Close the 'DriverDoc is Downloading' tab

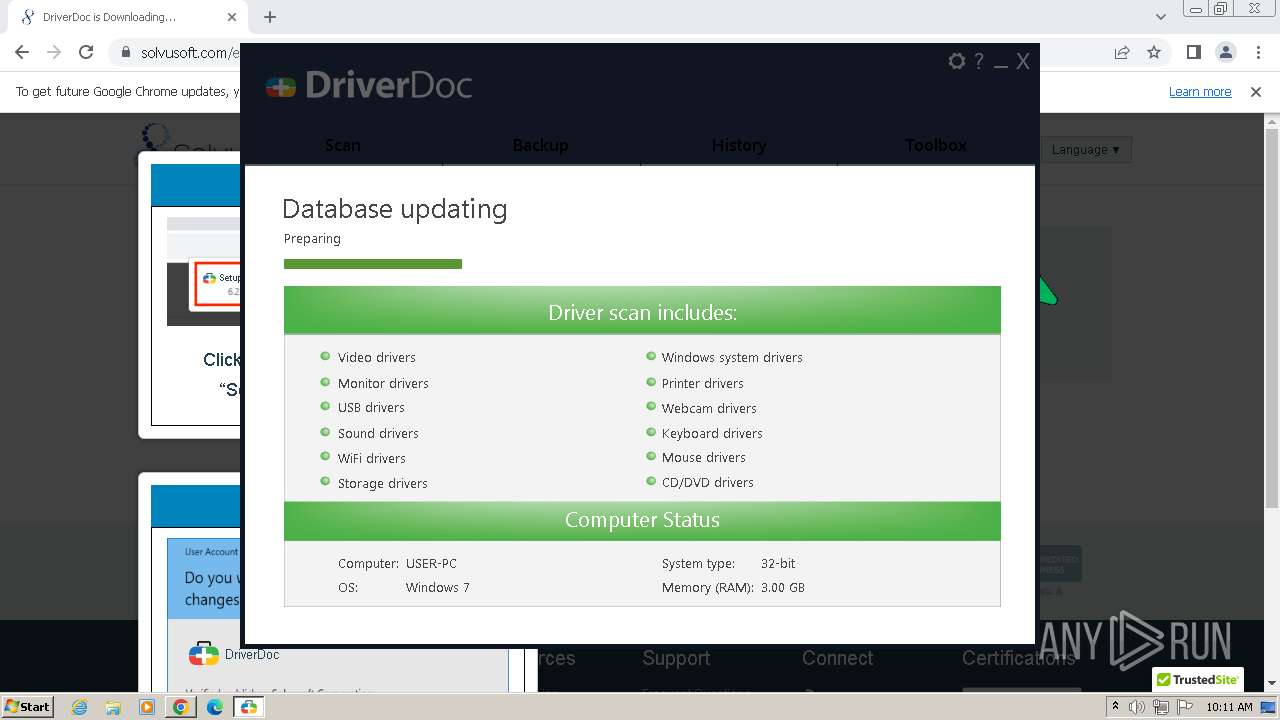(232, 17)
